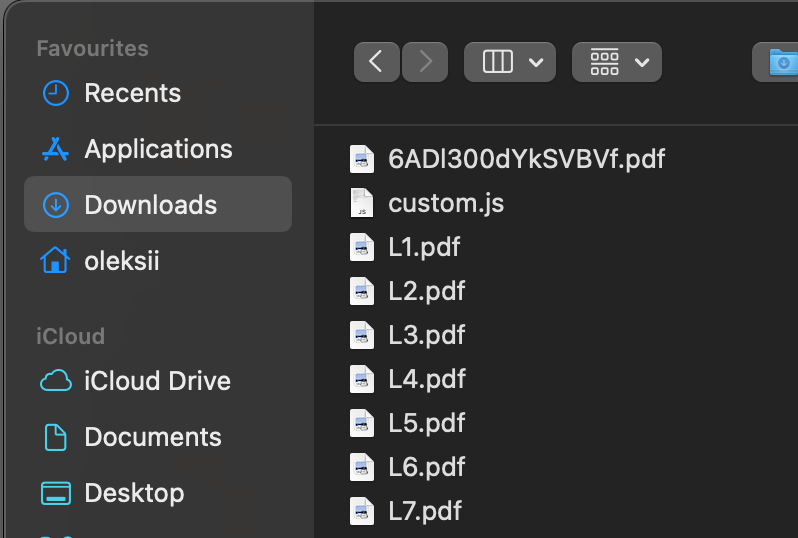Click the L5.pdf file icon
This screenshot has height=538, width=798.
click(x=362, y=423)
